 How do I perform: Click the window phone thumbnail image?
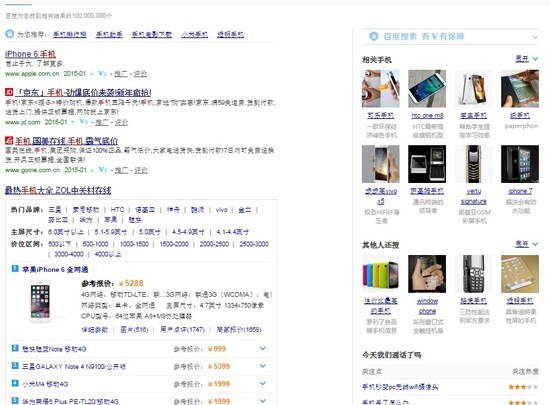tap(427, 274)
